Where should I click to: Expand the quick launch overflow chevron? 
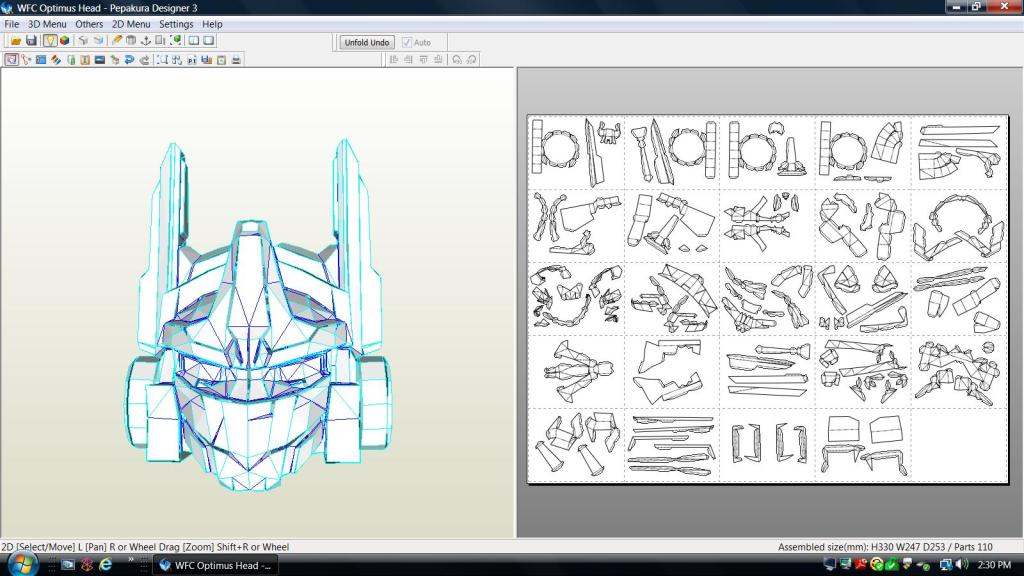[x=131, y=560]
